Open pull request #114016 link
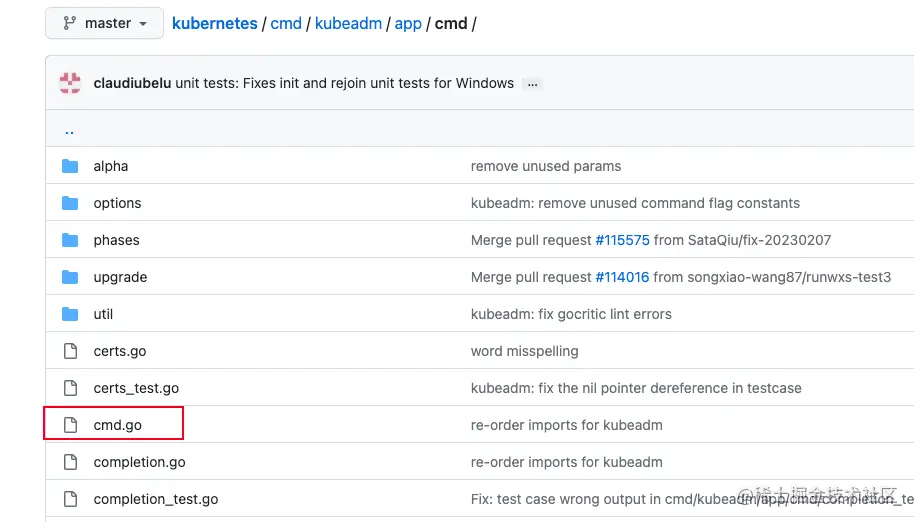This screenshot has height=522, width=914. click(x=622, y=277)
